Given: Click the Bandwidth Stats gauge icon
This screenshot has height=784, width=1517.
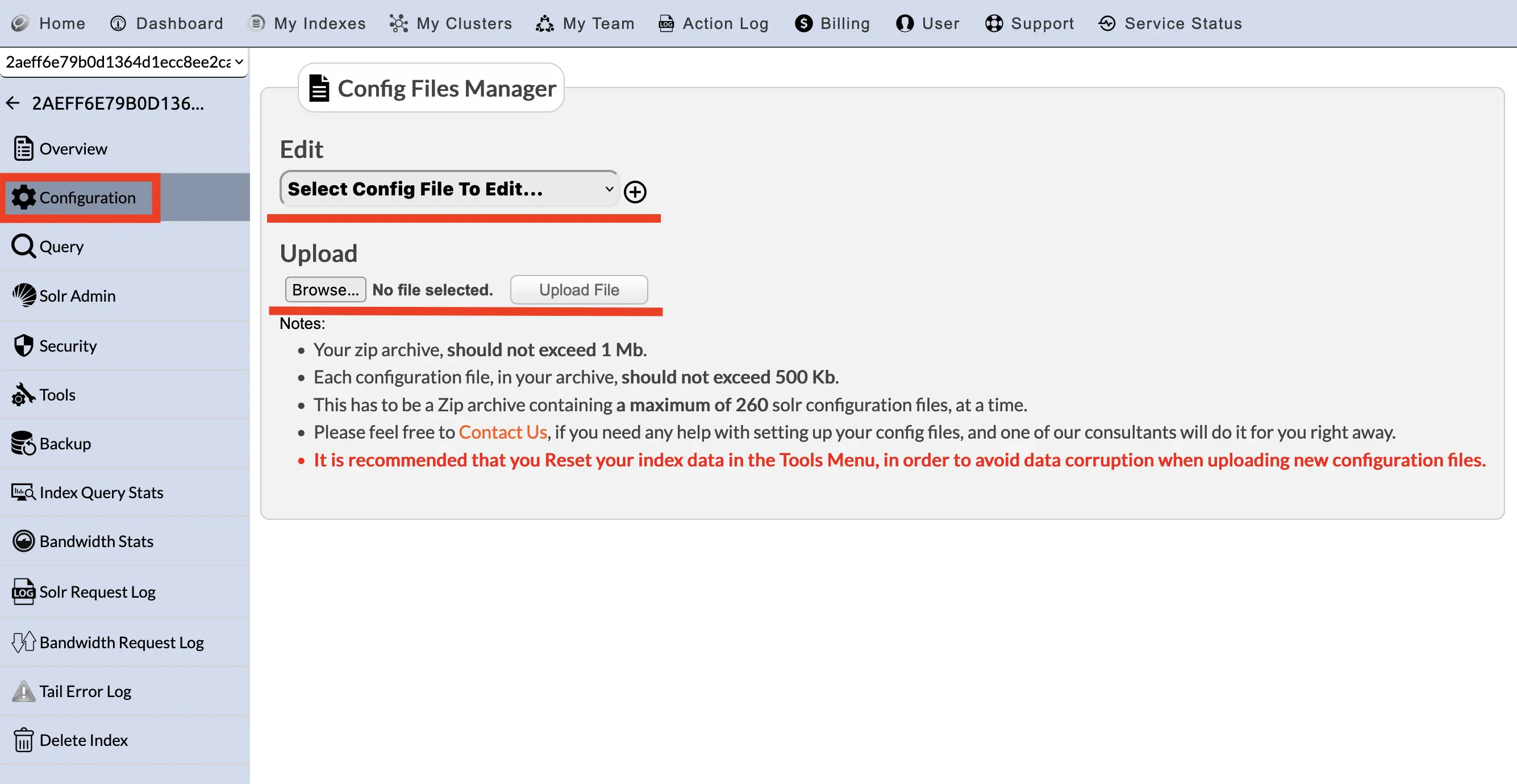Looking at the screenshot, I should (23, 541).
